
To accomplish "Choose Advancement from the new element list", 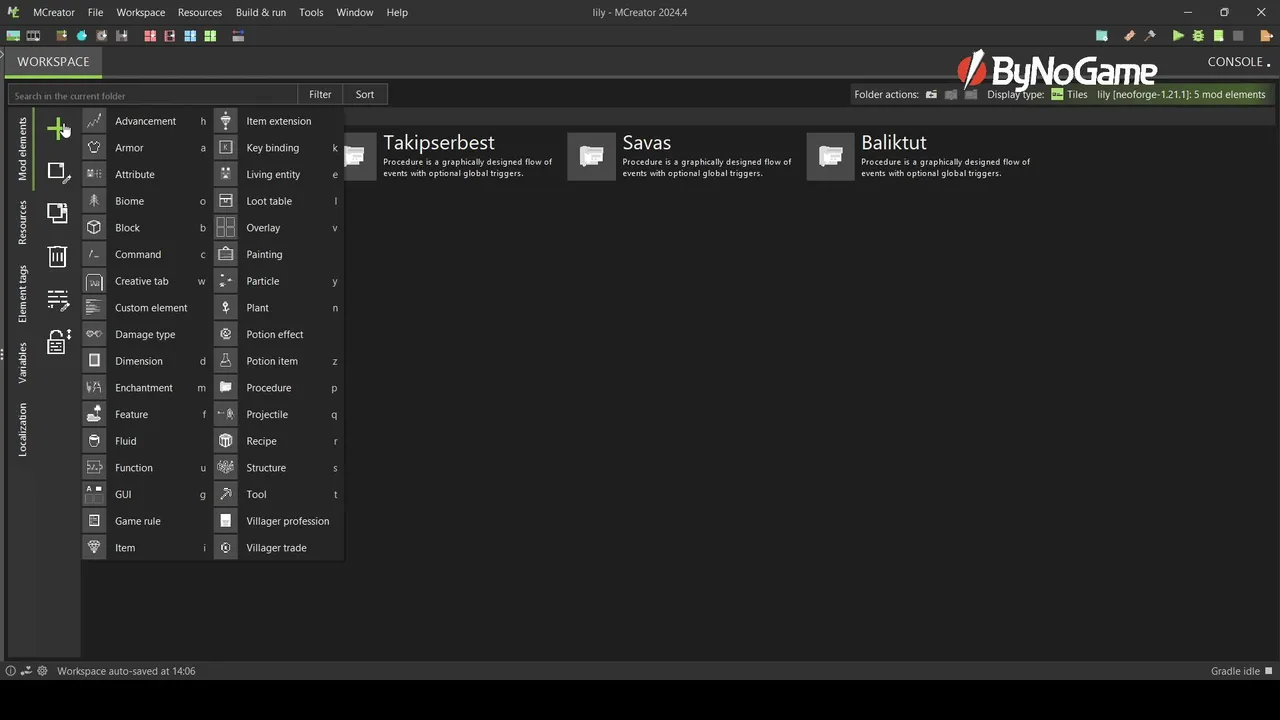I will [x=147, y=121].
